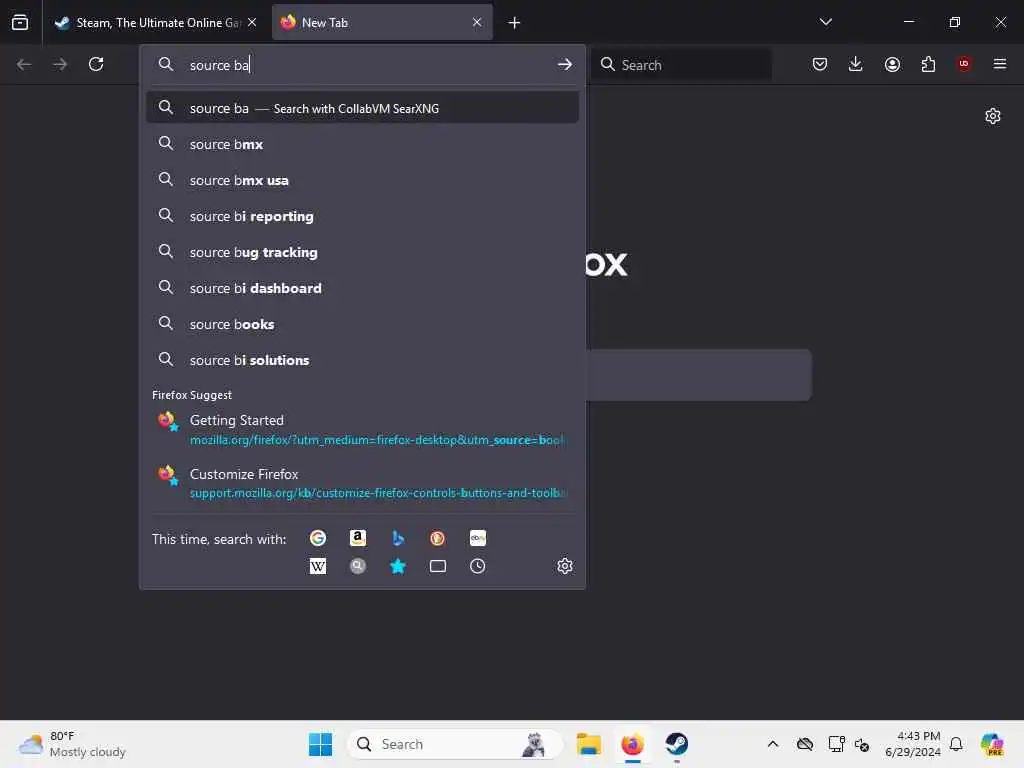Search only in History clock icon
The width and height of the screenshot is (1024, 768).
(477, 566)
